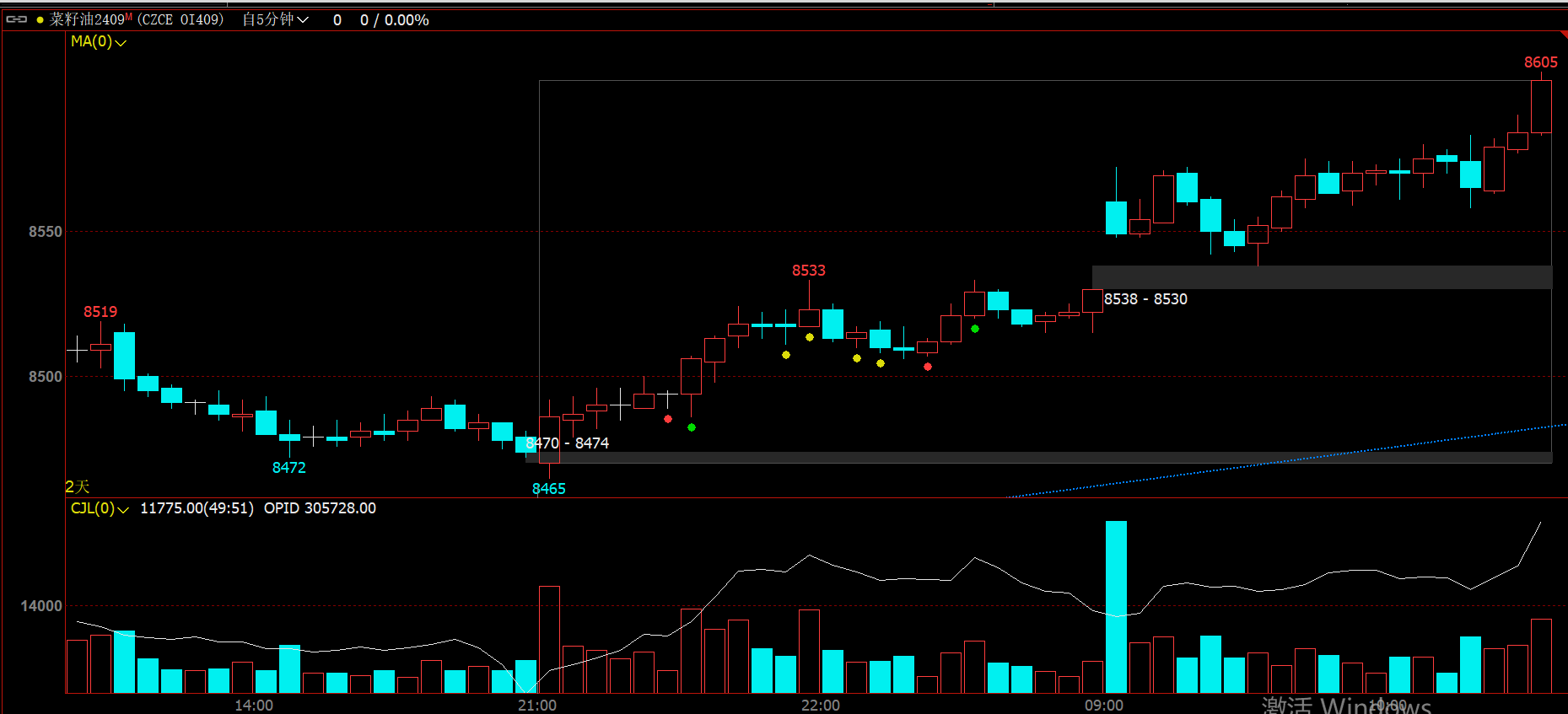The image size is (1568, 714).
Task: Click the green signal dot below 8533 area
Action: coord(974,329)
